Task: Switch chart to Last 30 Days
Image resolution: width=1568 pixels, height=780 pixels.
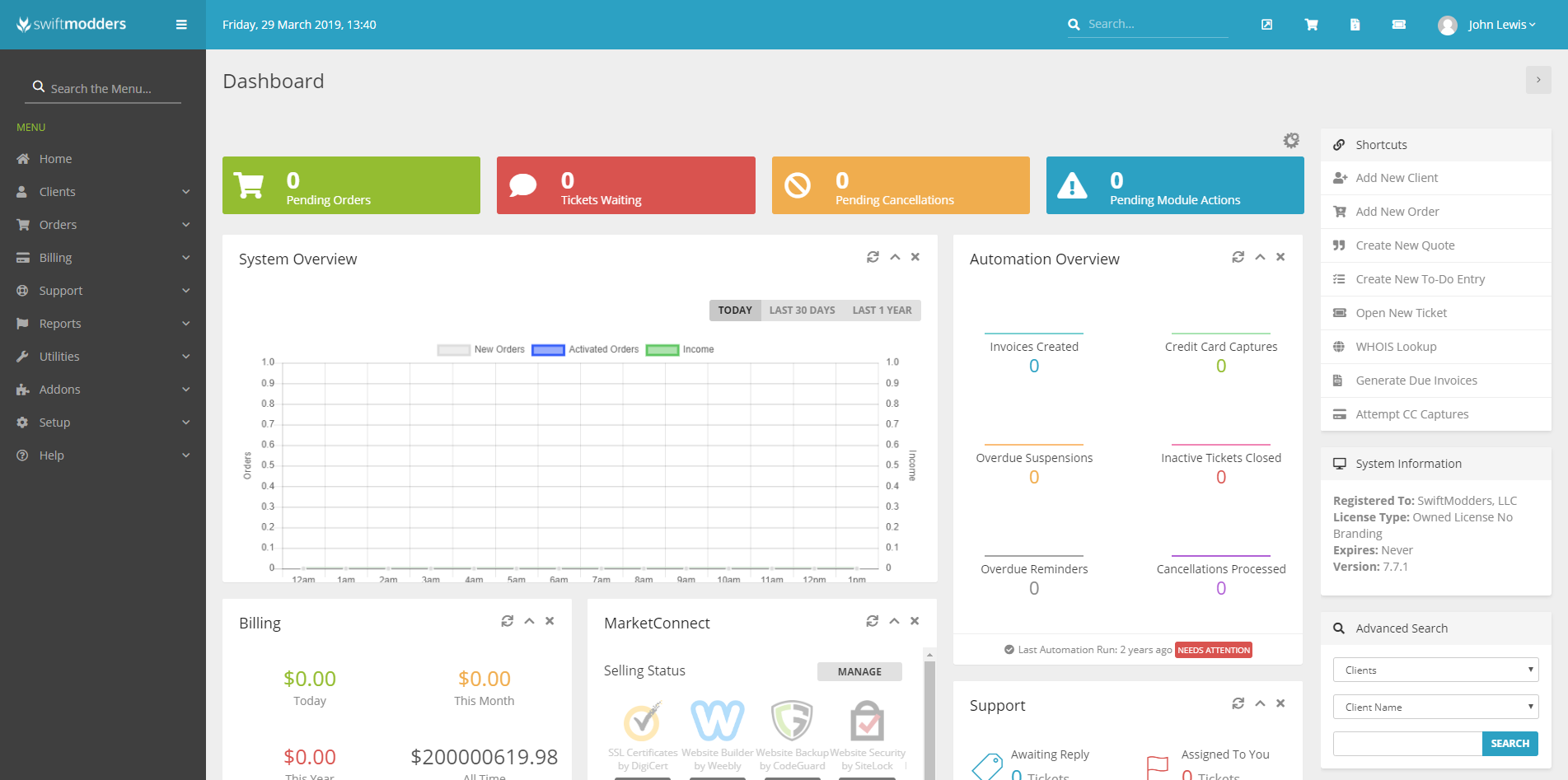Action: tap(802, 311)
